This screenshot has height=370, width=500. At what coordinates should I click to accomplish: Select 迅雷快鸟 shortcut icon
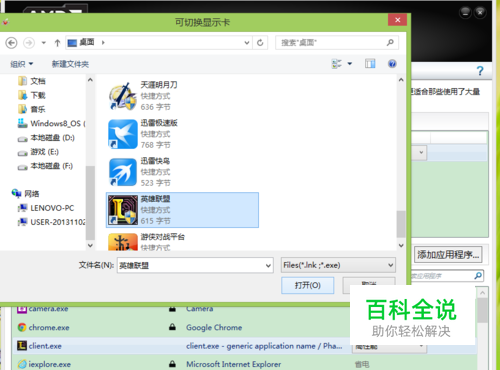tap(123, 172)
